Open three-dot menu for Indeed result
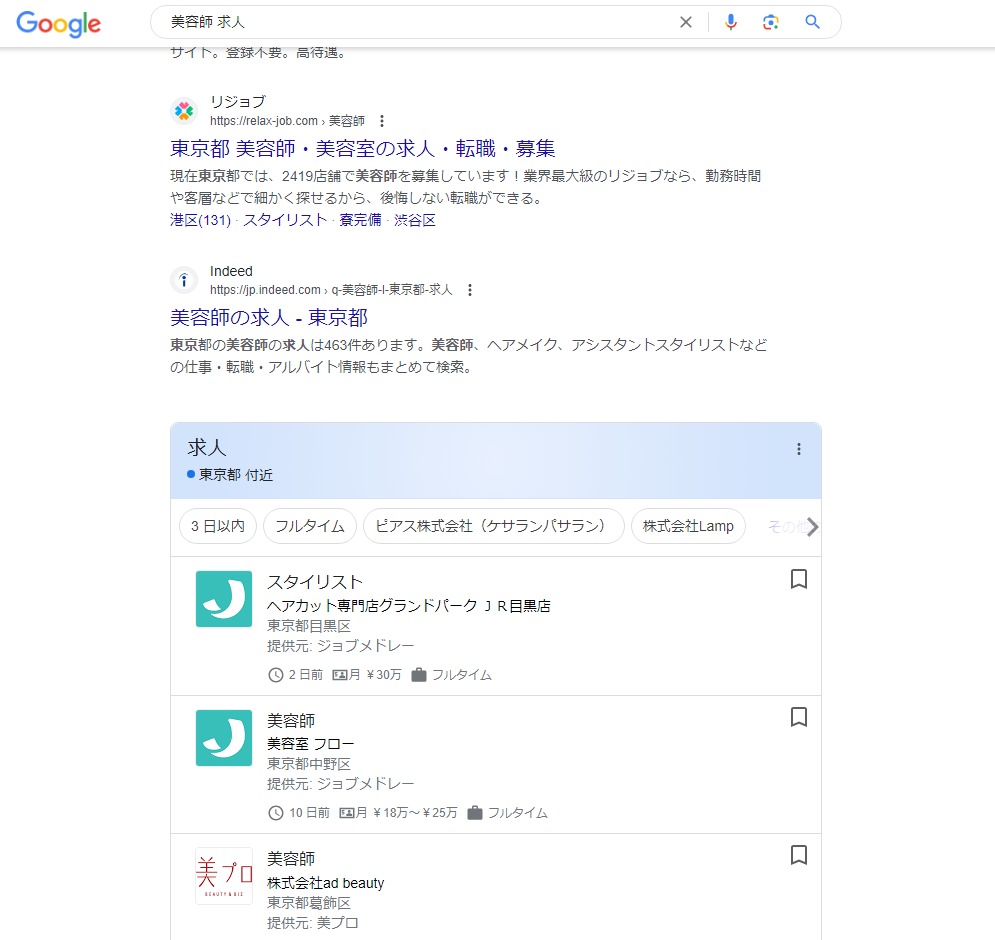Screen dimensions: 995x940 coord(470,290)
